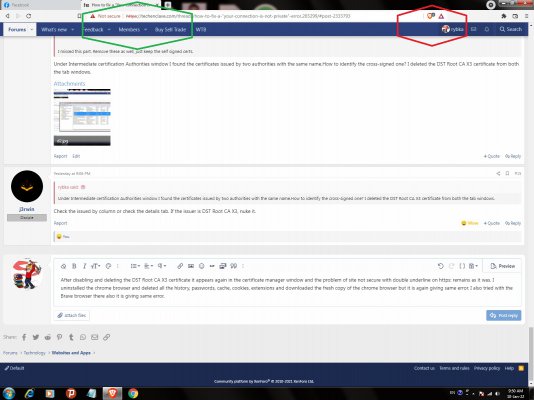This screenshot has height=400, width=534.
Task: Click the eraser remove formatting icon
Action: [63, 266]
